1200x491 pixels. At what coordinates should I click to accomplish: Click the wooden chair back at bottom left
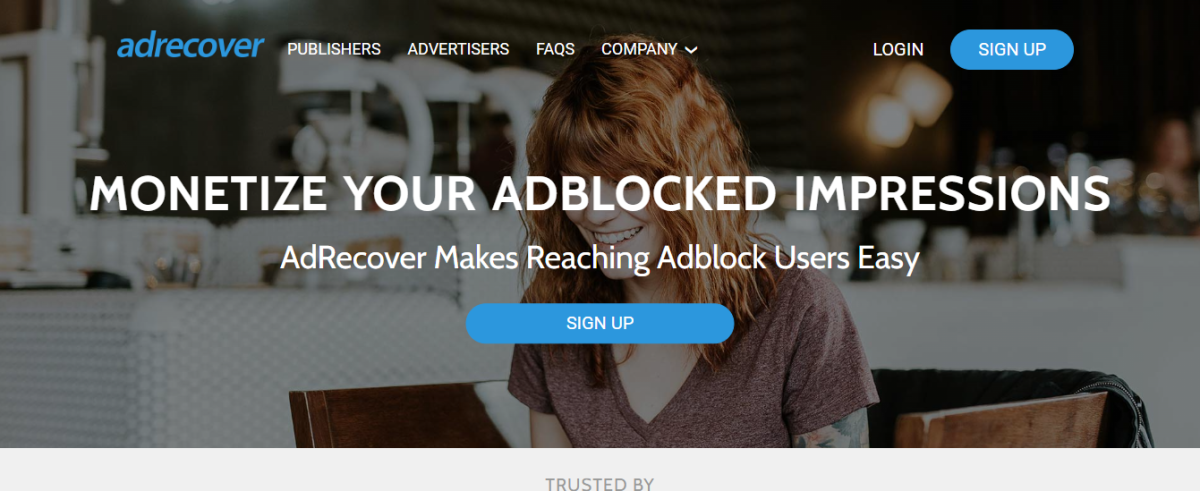point(398,415)
